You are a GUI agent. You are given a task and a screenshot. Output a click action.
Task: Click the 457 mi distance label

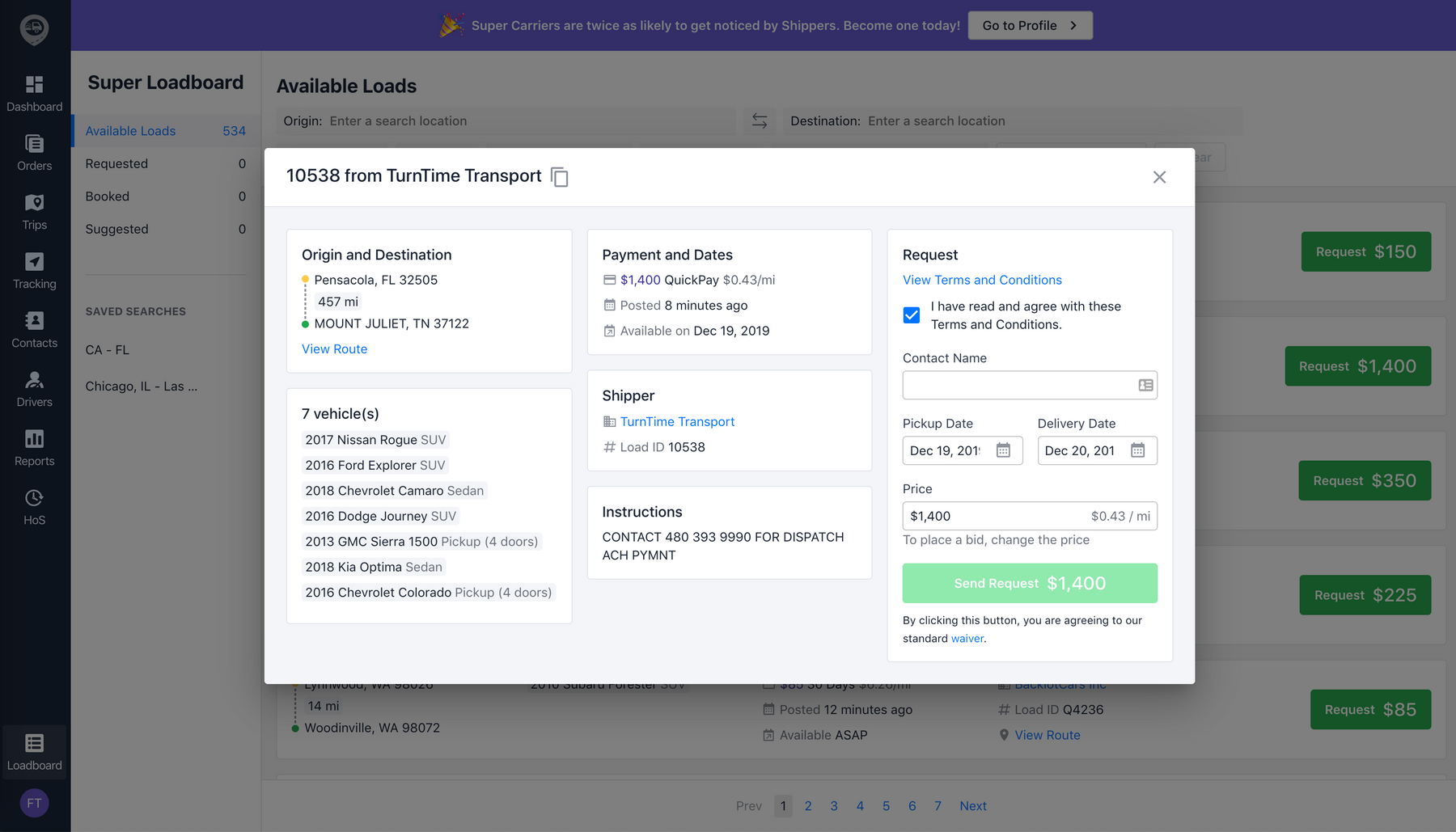tap(338, 302)
